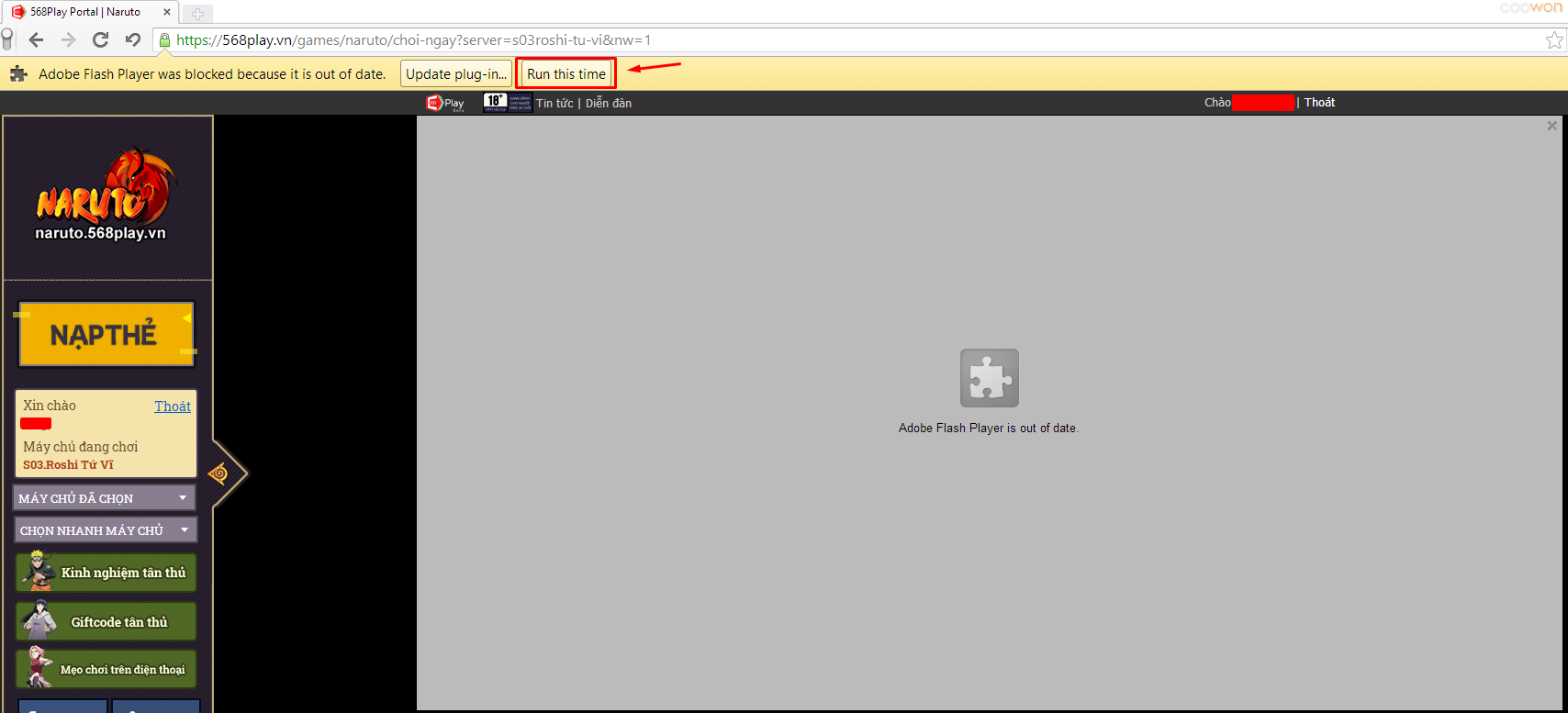Expand the MÁY CHỦ ĐÃ CHỌN dropdown

point(105,497)
